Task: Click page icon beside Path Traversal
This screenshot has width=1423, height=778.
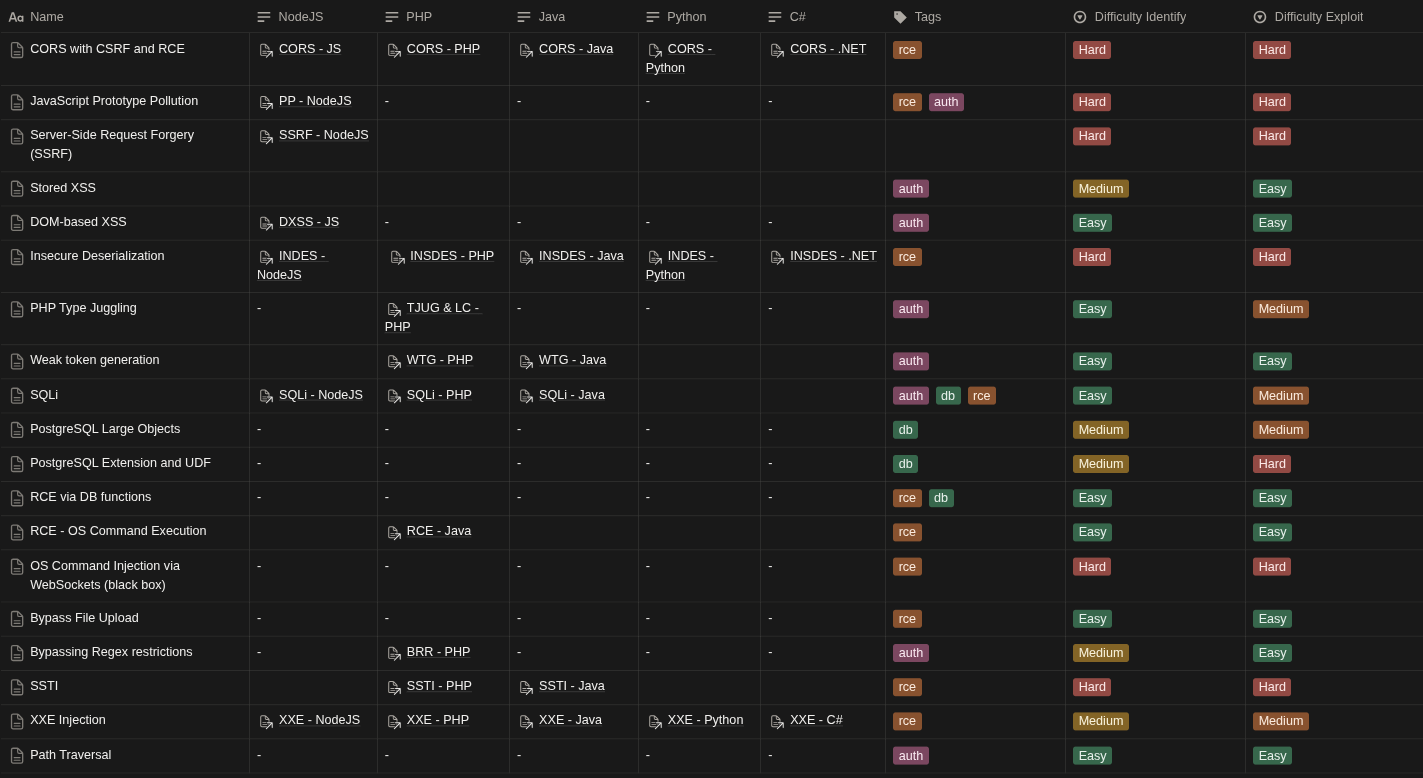Action: click(17, 756)
